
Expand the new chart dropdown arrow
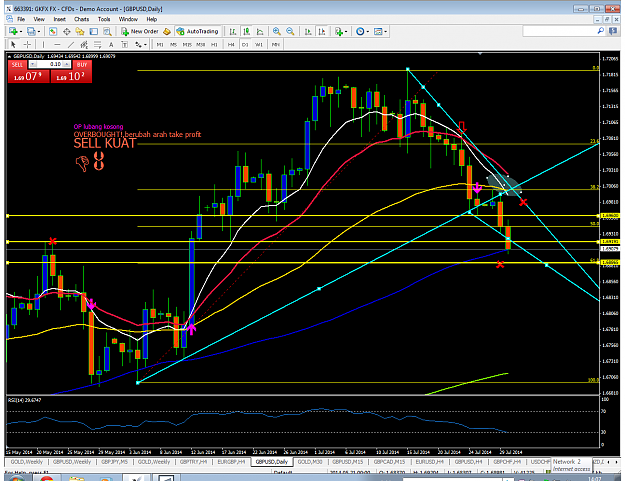21,31
